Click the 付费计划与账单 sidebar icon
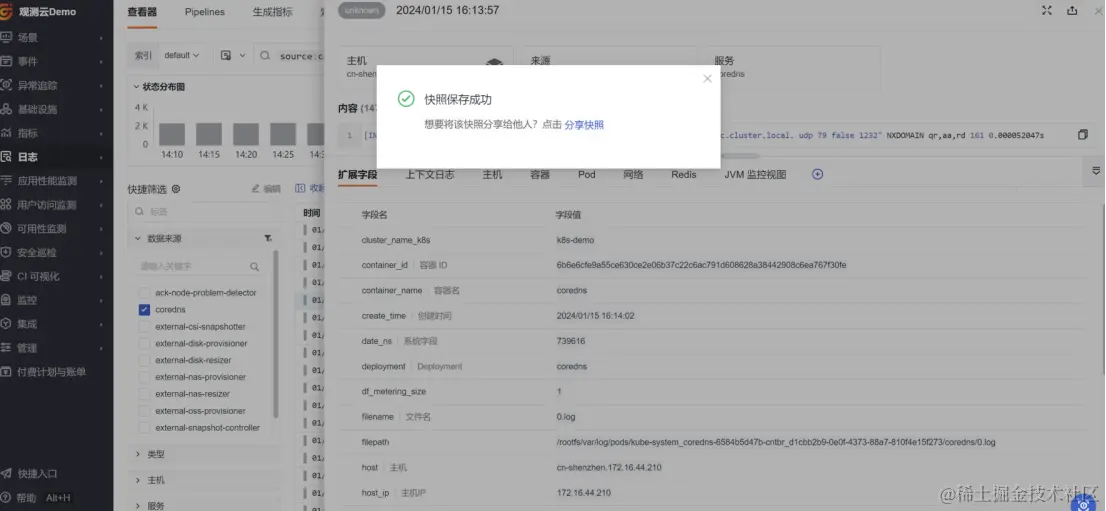This screenshot has width=1106, height=511. (6, 372)
